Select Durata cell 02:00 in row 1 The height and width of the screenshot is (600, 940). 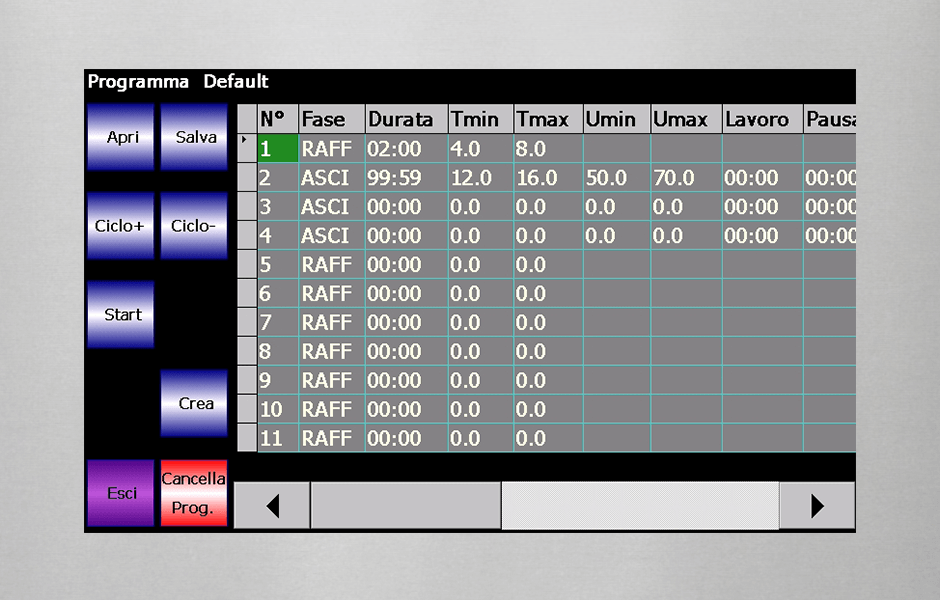tap(407, 148)
